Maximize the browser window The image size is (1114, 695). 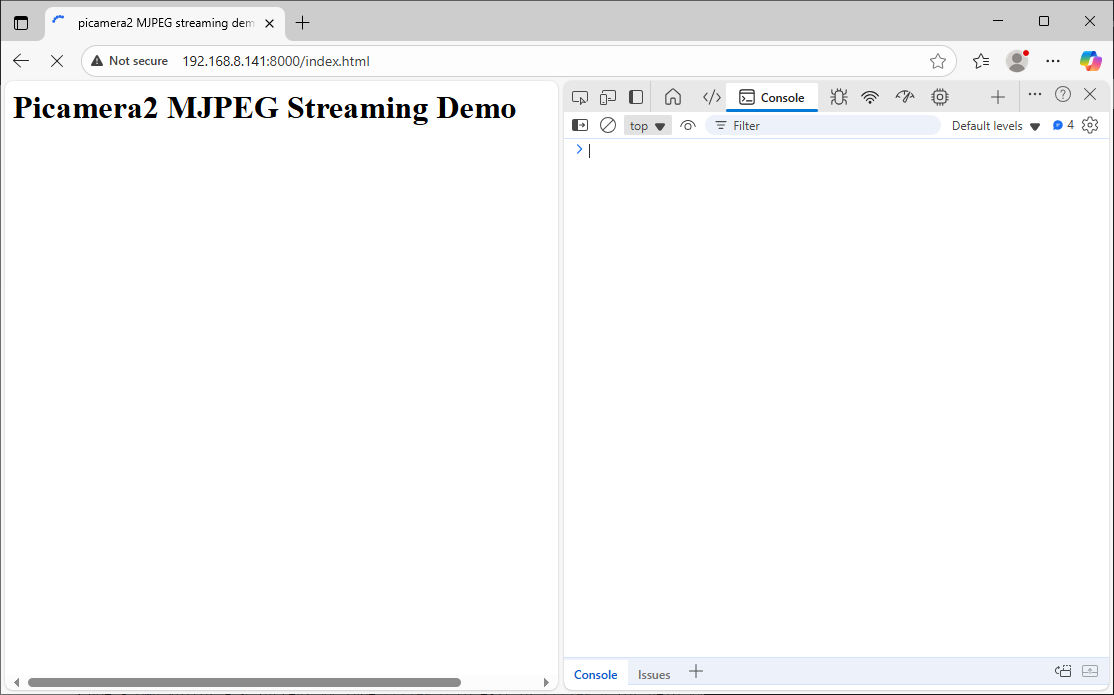[1044, 21]
